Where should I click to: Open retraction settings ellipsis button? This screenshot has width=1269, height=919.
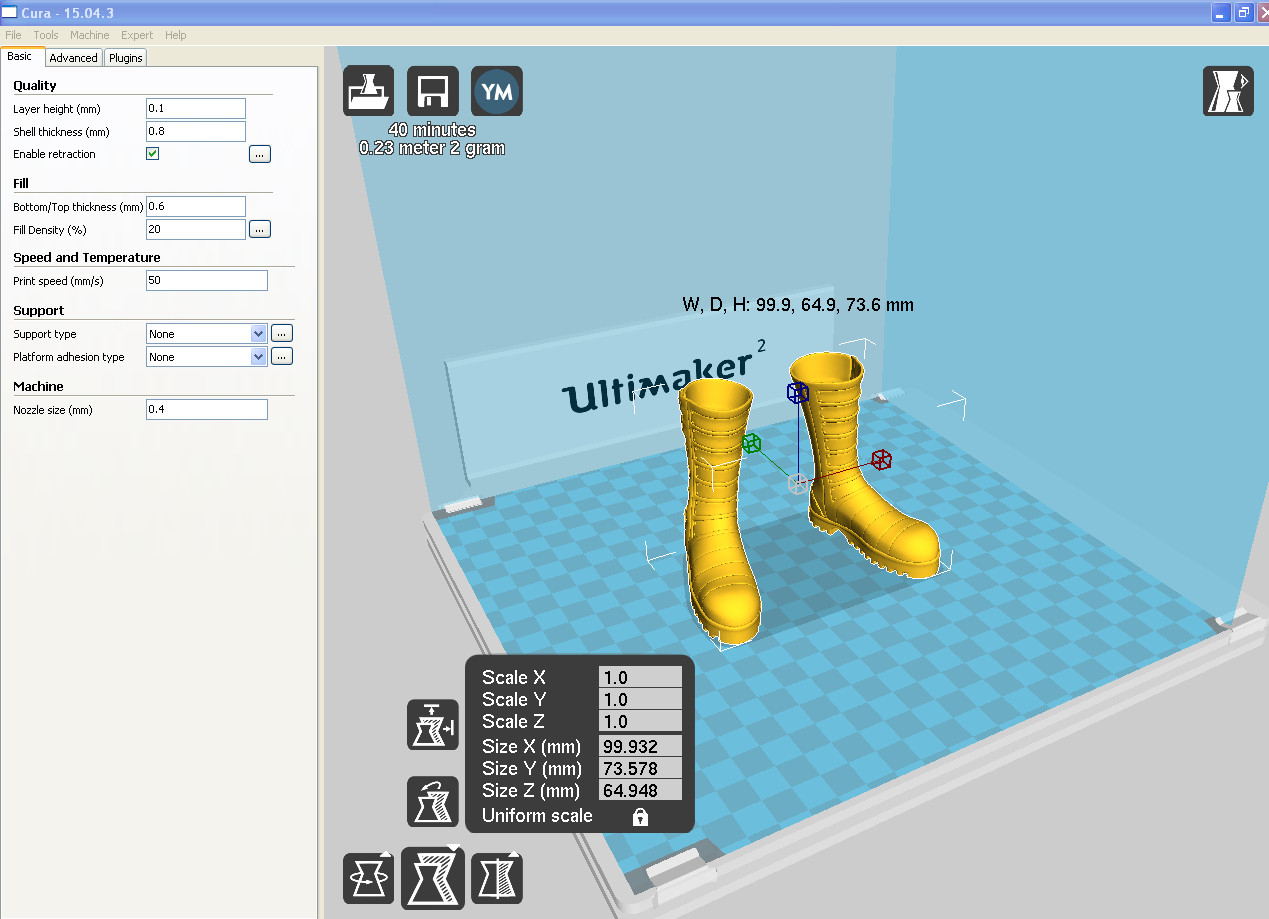(x=260, y=154)
